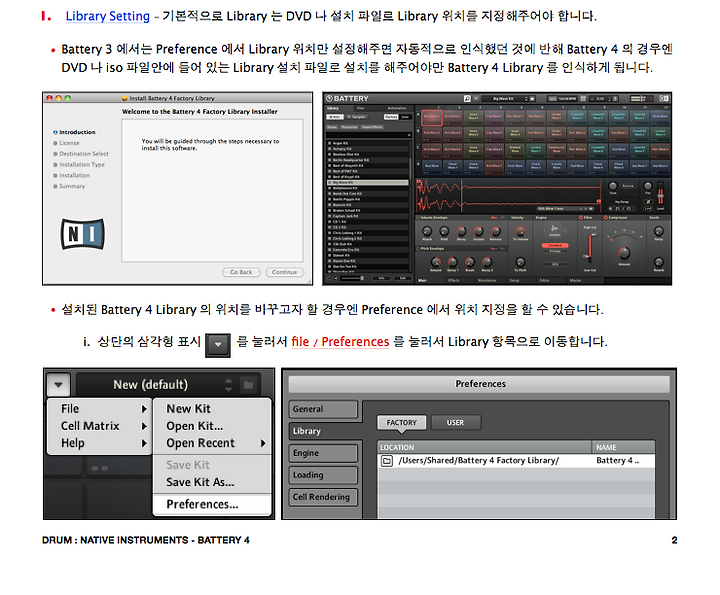Click the Reverb send knob
Viewport: 720px width, 595px height.
point(659,262)
